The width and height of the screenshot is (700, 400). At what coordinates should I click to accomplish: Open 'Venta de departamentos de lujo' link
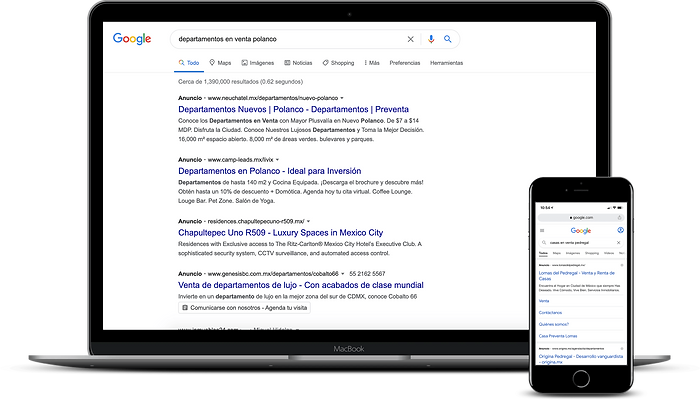[x=301, y=285]
